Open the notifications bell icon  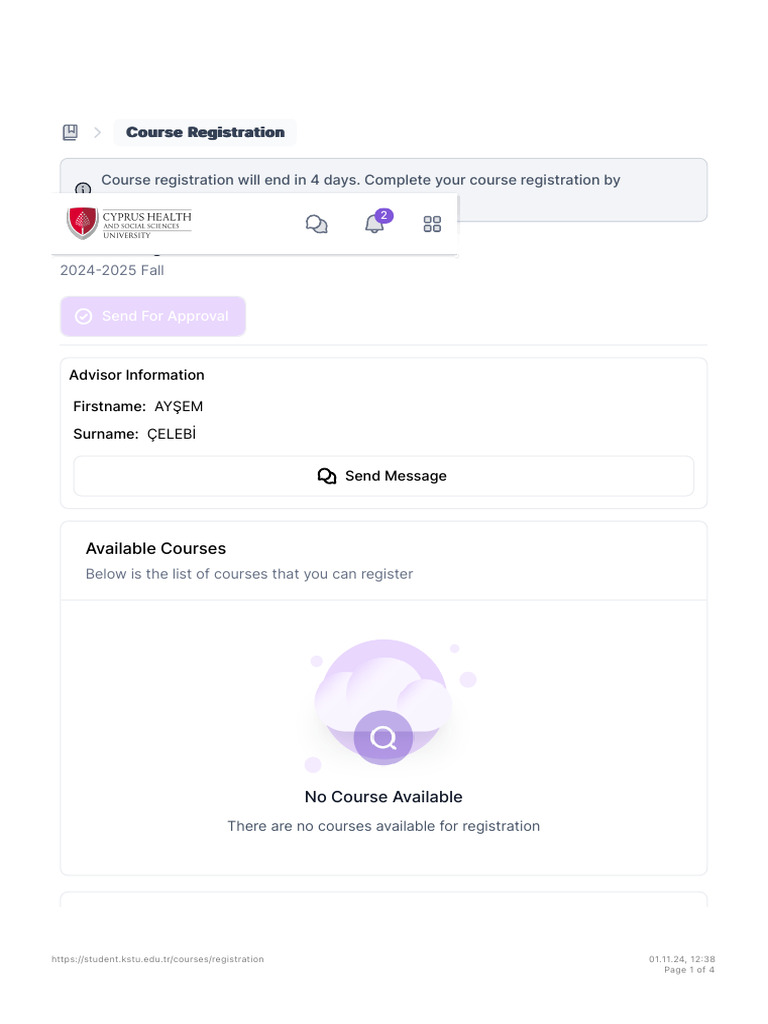pos(374,225)
